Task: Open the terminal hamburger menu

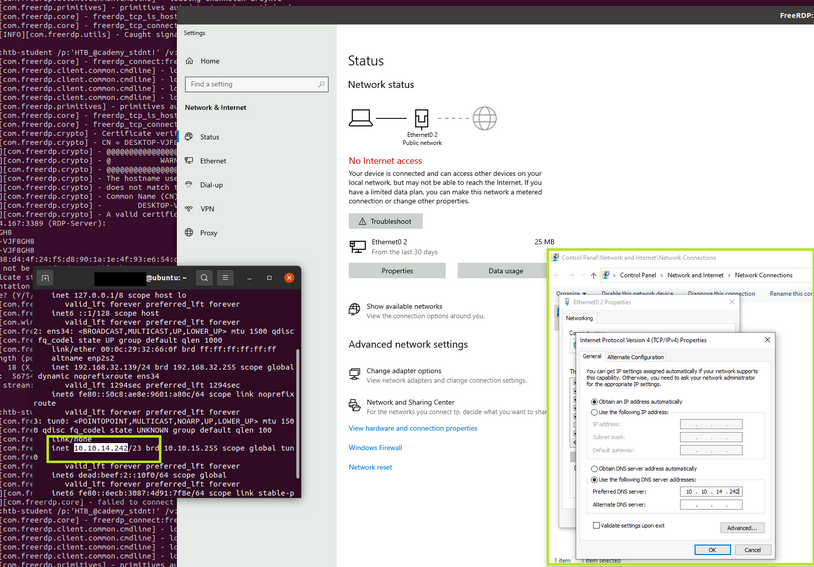Action: point(225,278)
